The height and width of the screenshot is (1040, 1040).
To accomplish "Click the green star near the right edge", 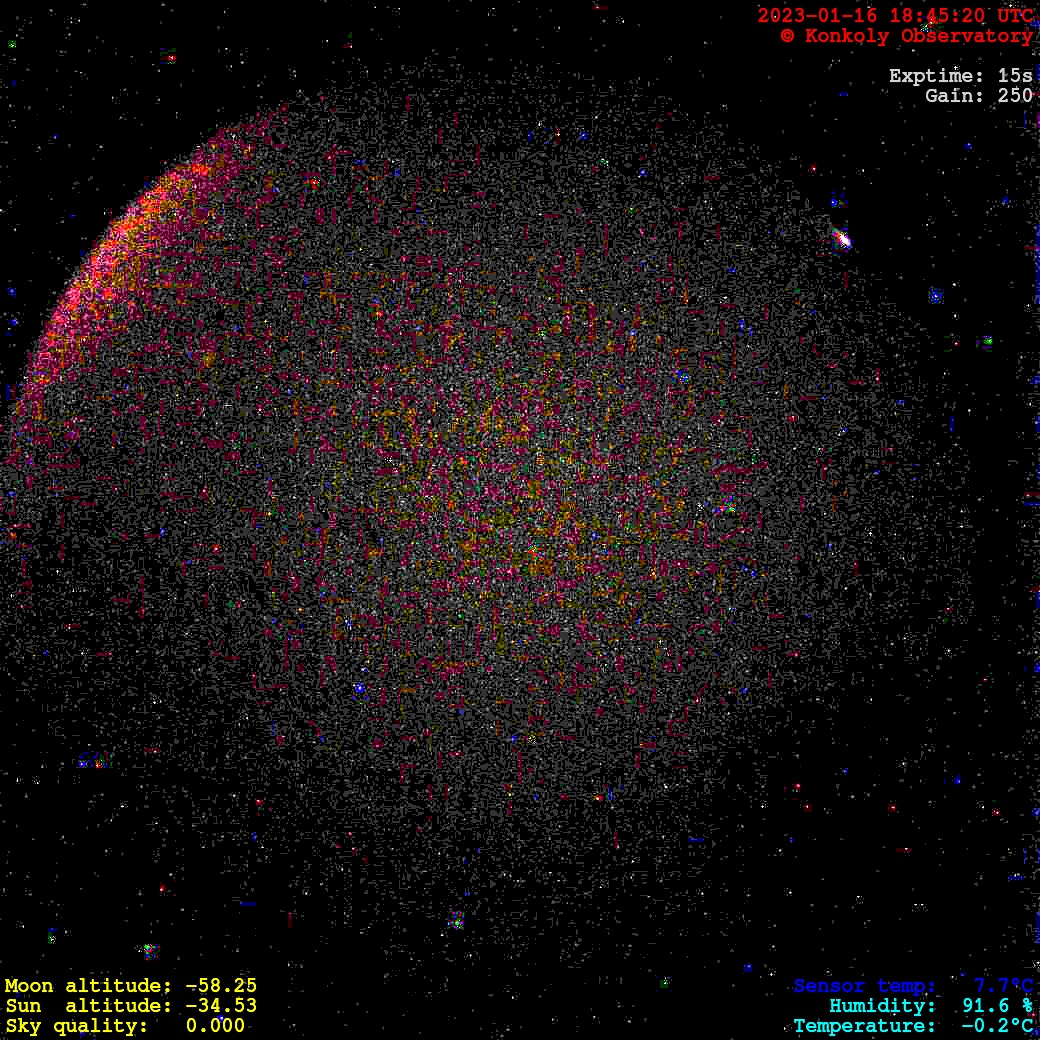I will click(x=987, y=341).
